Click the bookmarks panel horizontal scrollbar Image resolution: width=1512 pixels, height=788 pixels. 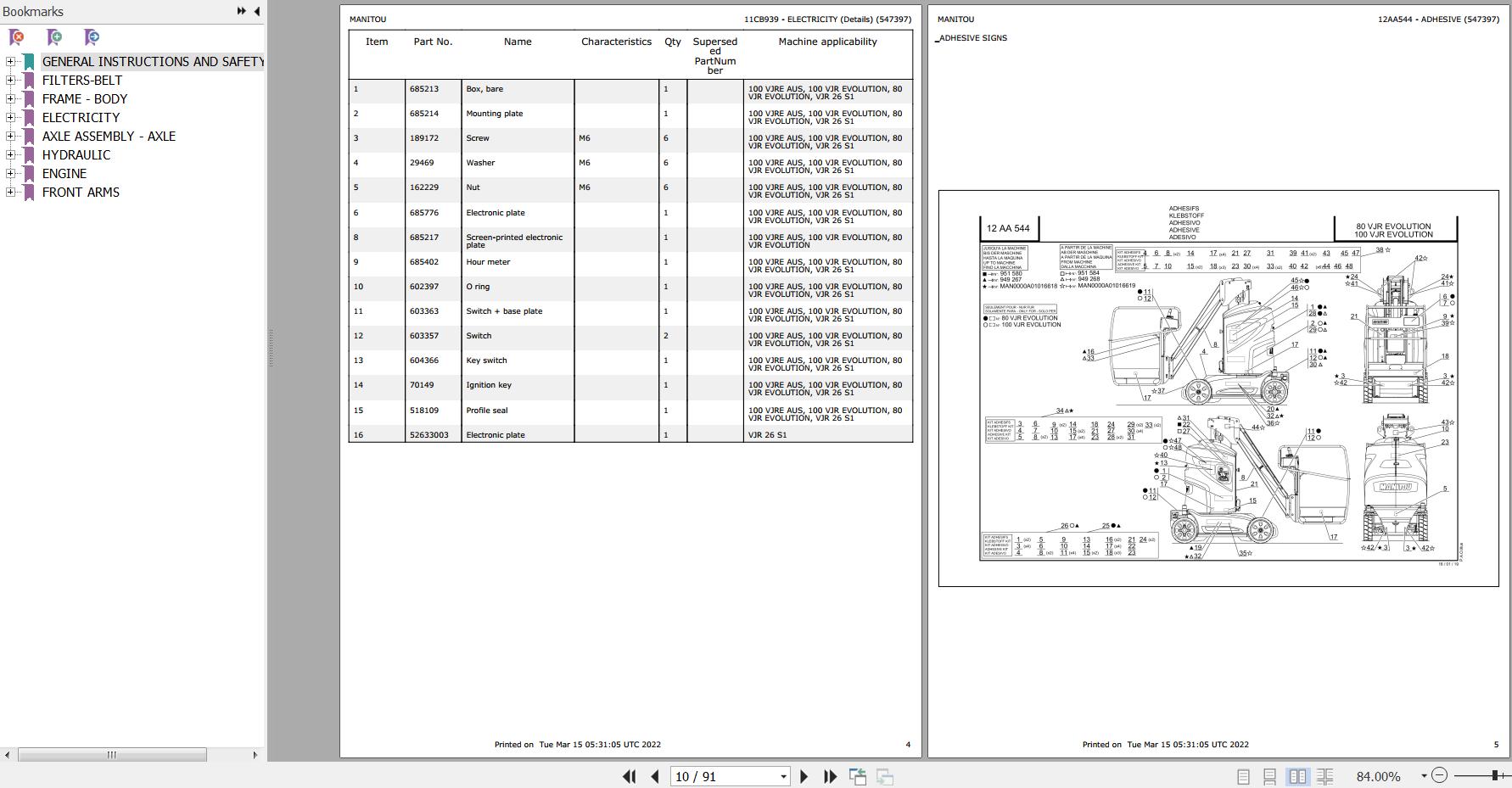112,754
